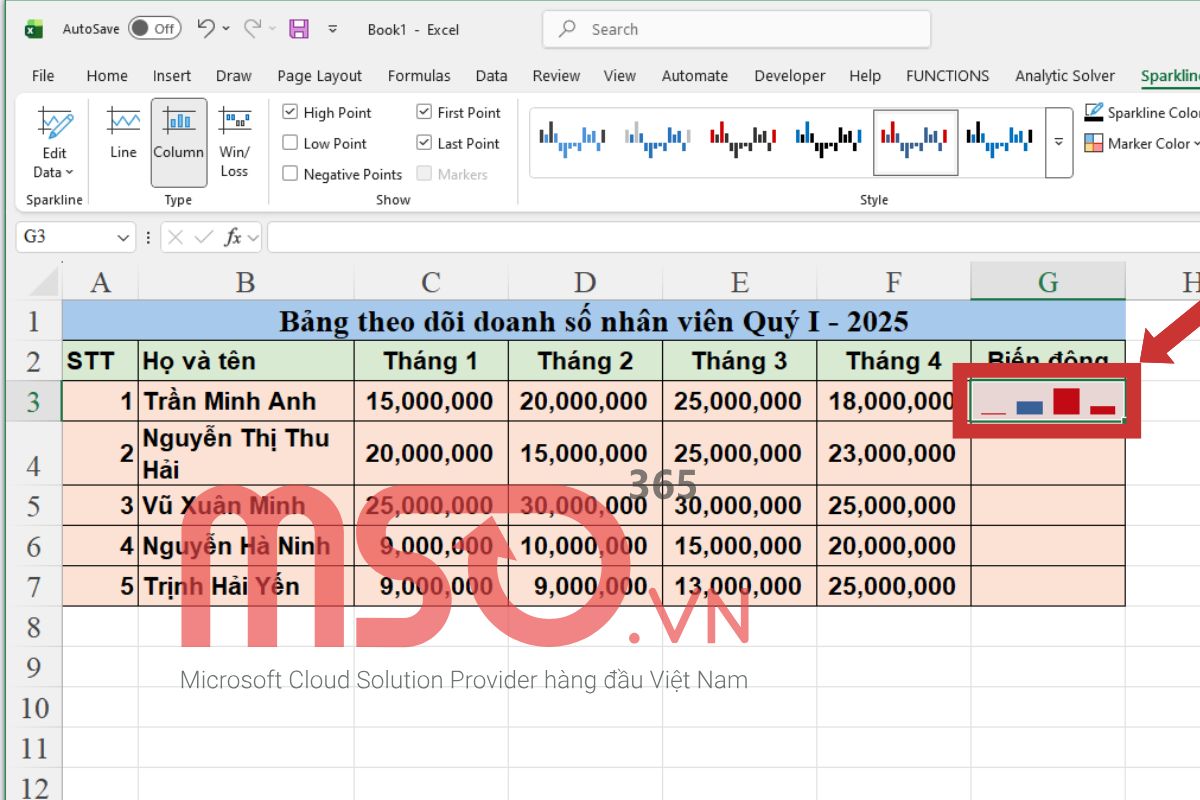Open Customize Quick Access Toolbar dropdown

pyautogui.click(x=333, y=29)
